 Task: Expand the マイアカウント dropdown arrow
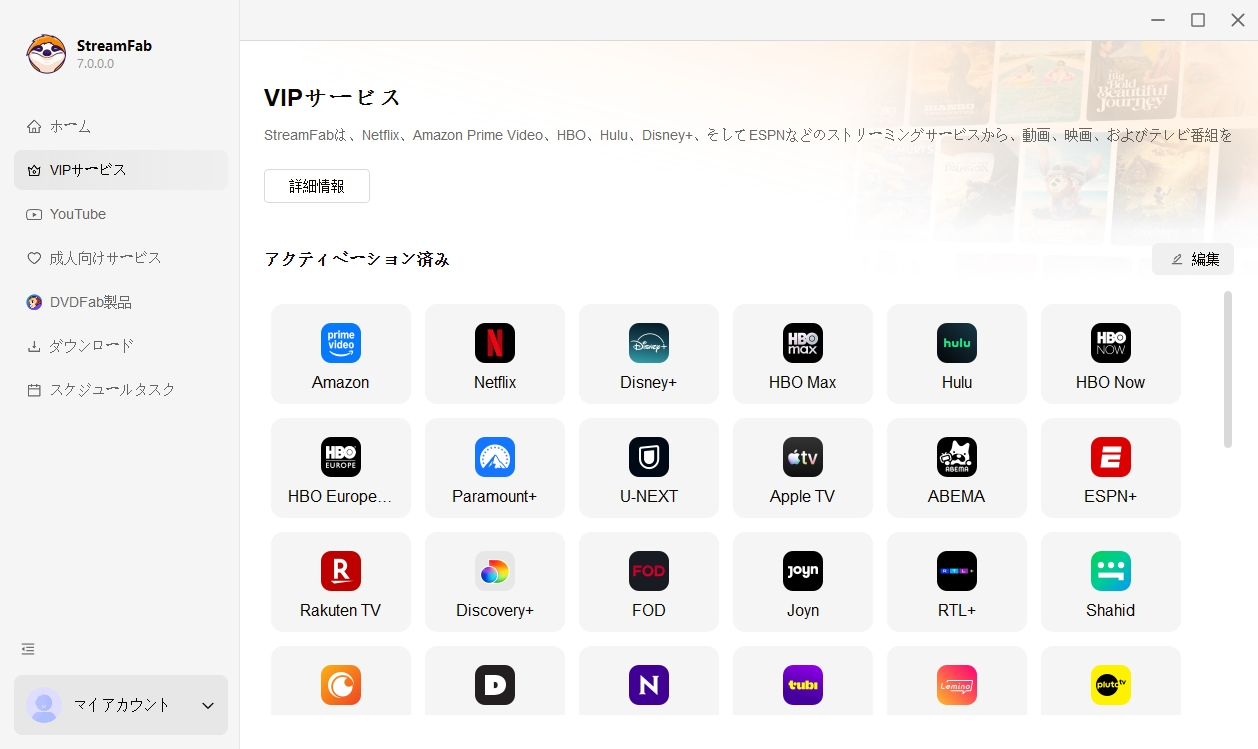pos(208,705)
